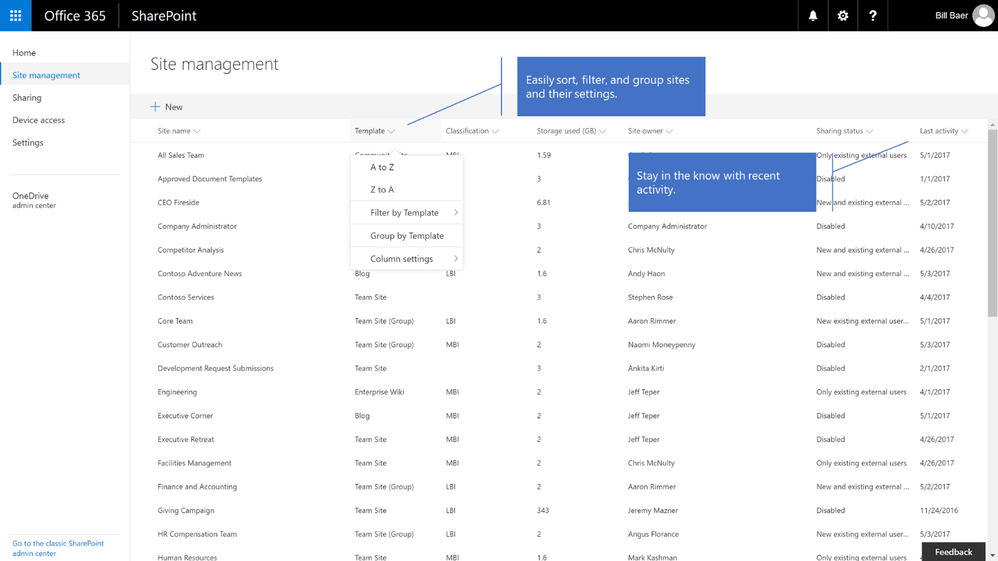This screenshot has width=998, height=561.
Task: Select the CEO Fireside site
Action: 178,202
